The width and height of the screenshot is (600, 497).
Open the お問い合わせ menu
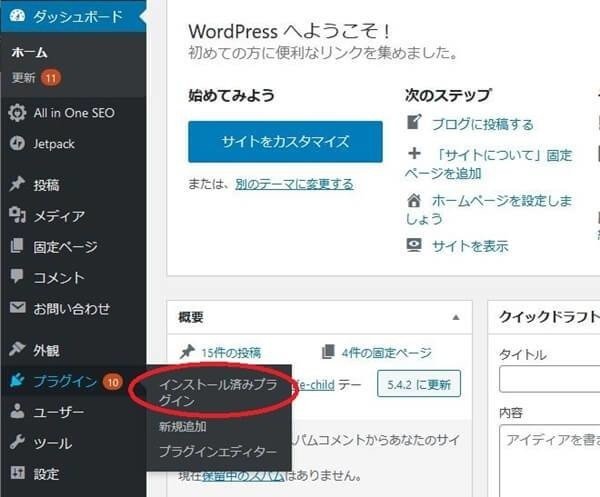tap(73, 308)
